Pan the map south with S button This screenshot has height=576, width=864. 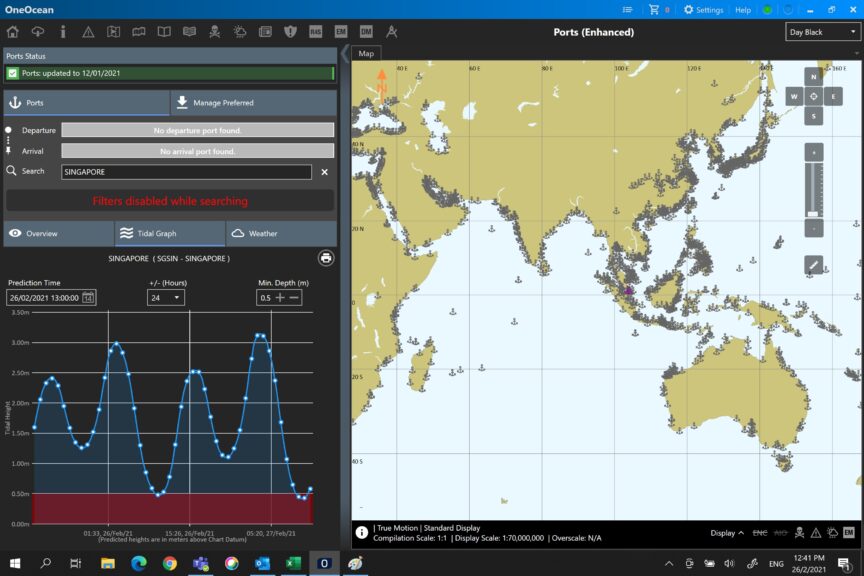coord(813,116)
